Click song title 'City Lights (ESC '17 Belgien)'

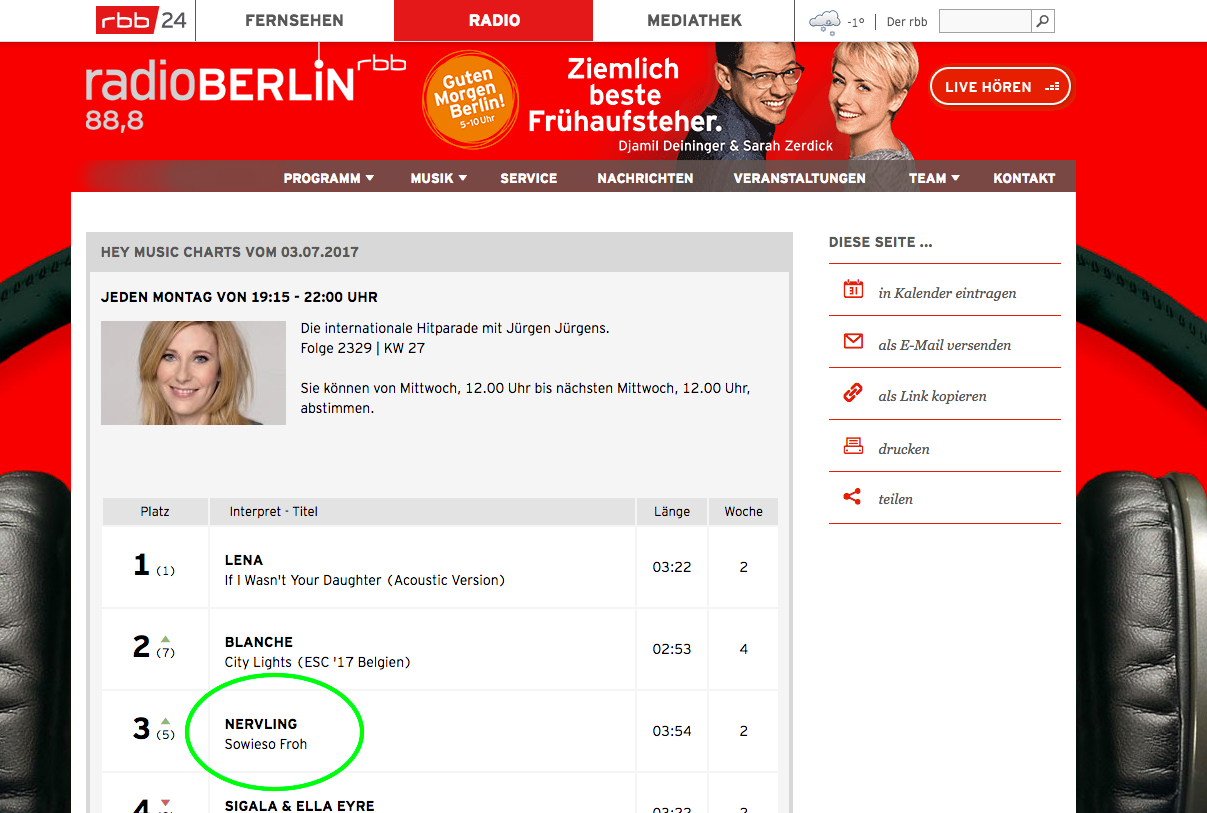(x=318, y=662)
